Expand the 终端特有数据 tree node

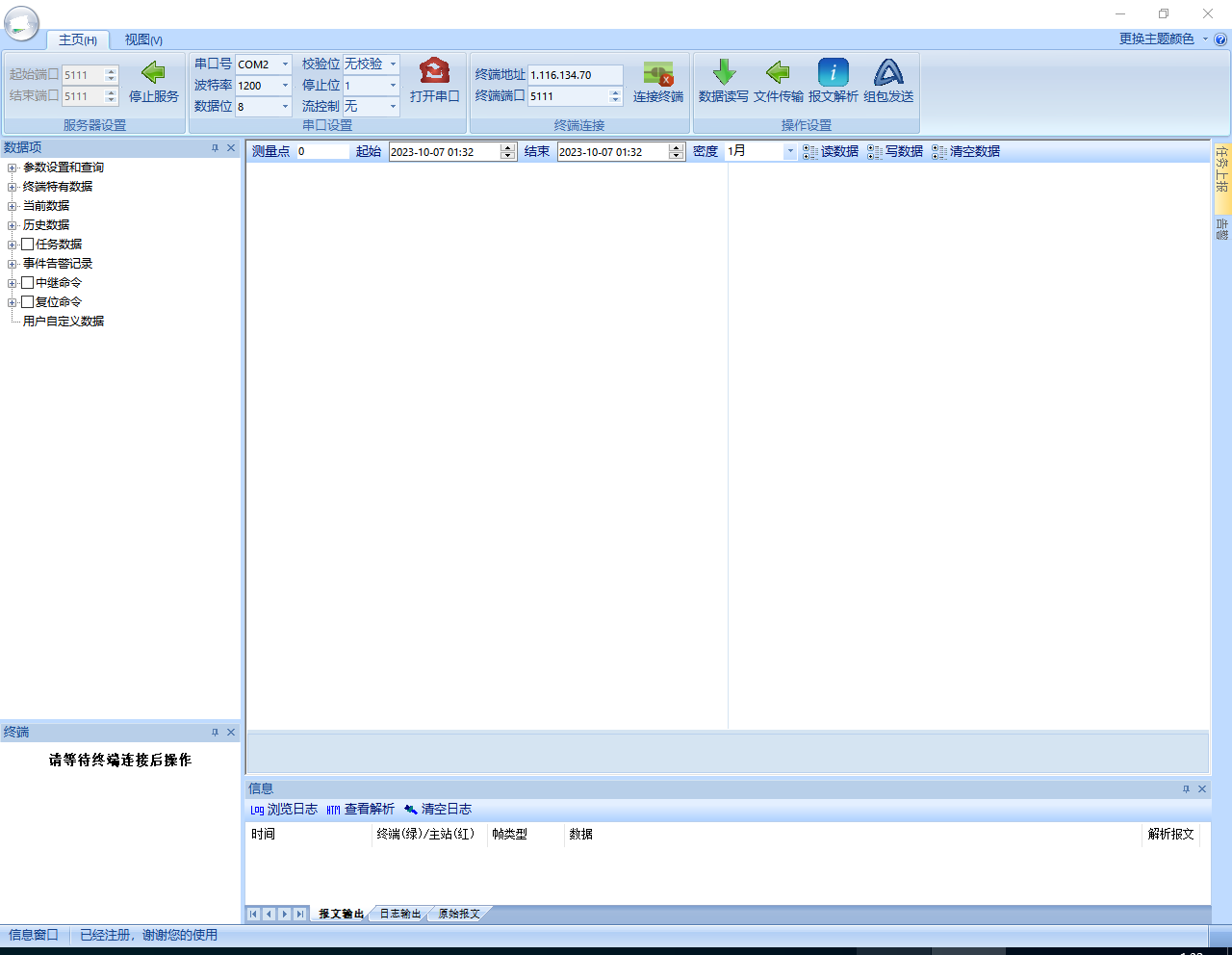click(12, 187)
